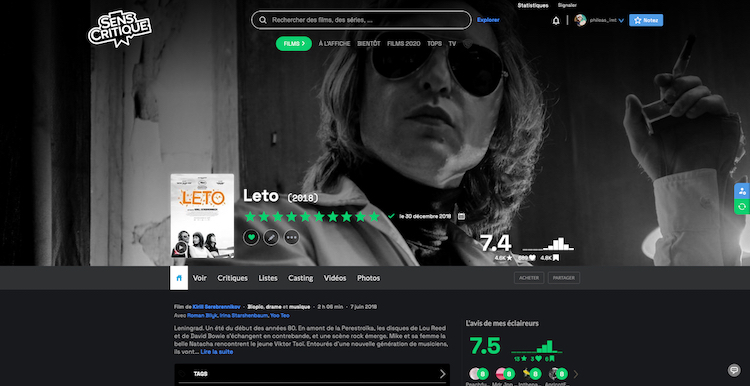Open the global ratings histogram near 7.4
750x386 pixels.
548,243
